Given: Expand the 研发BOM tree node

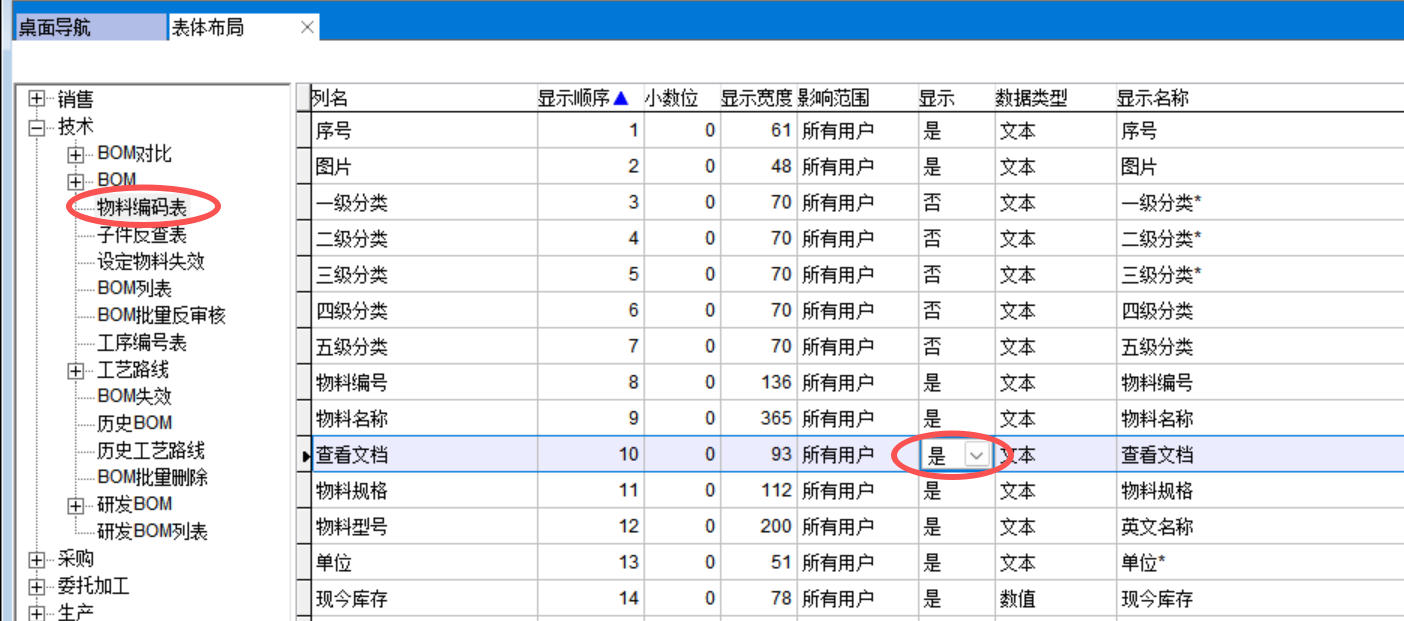Looking at the screenshot, I should click(x=75, y=505).
